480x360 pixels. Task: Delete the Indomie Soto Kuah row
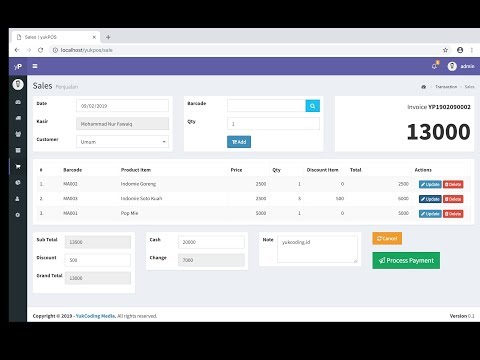click(x=453, y=199)
